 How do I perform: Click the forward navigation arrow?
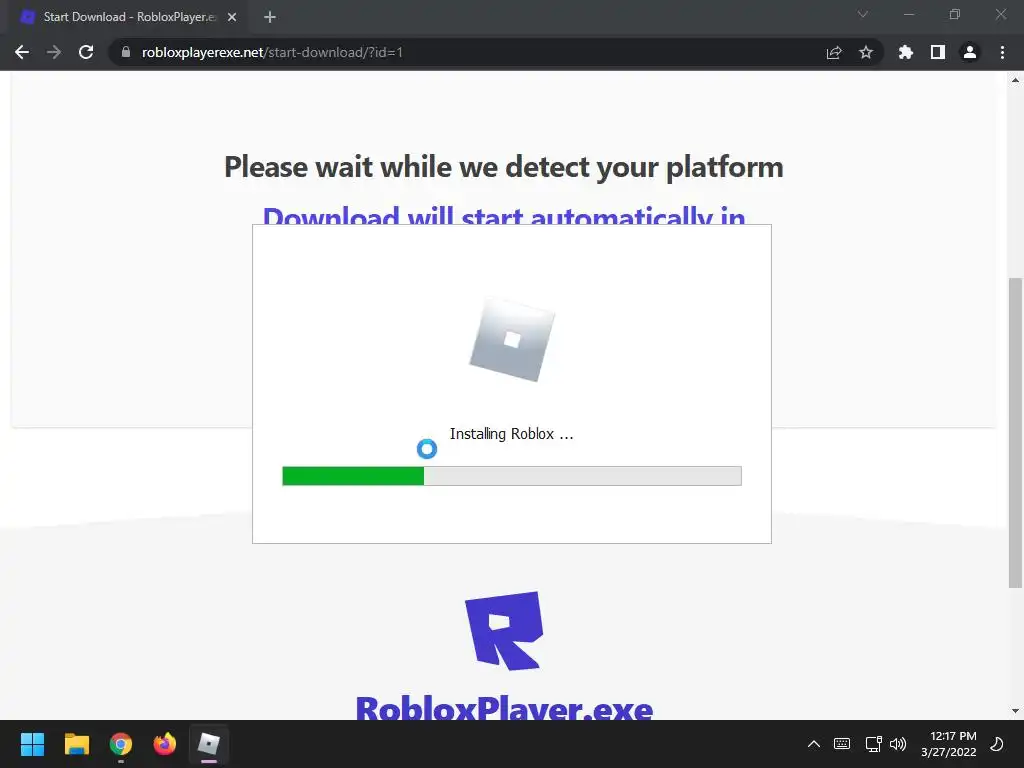pyautogui.click(x=54, y=52)
